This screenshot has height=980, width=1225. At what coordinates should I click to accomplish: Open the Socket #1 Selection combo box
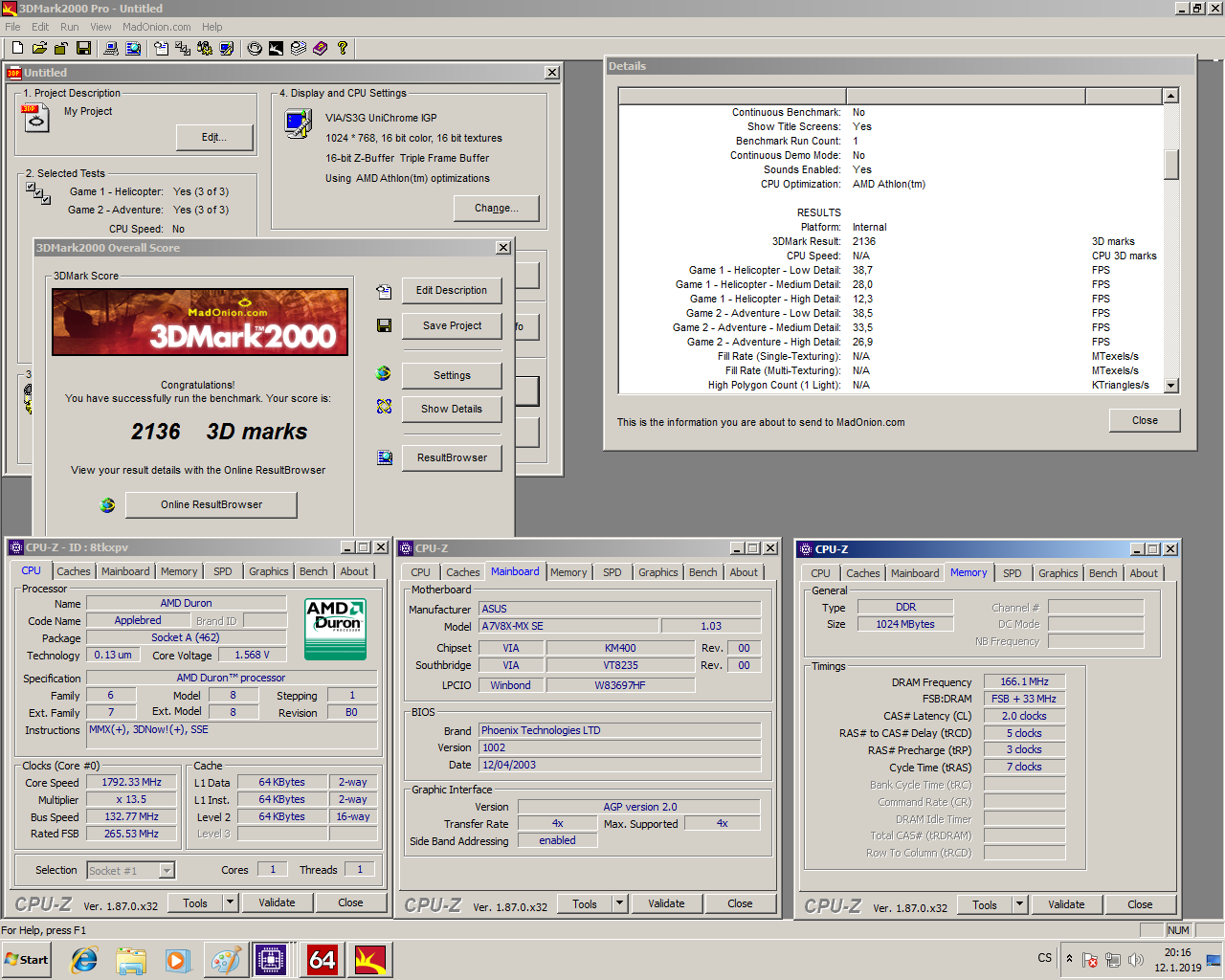click(x=131, y=870)
